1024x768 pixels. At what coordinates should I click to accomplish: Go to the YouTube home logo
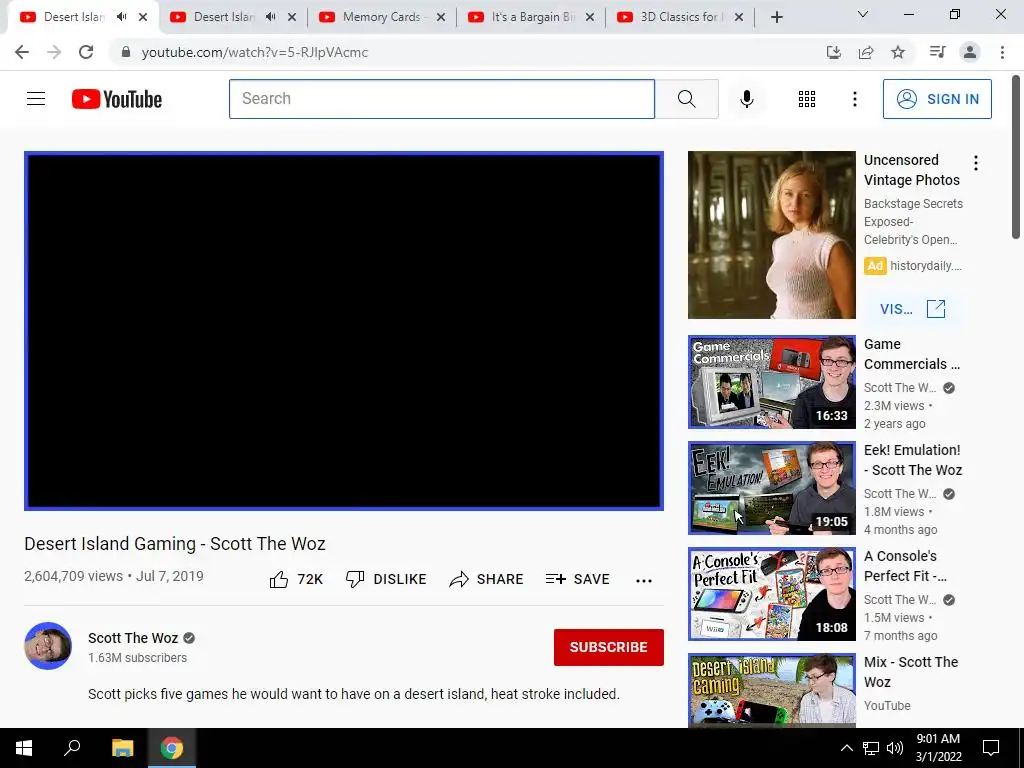point(117,99)
